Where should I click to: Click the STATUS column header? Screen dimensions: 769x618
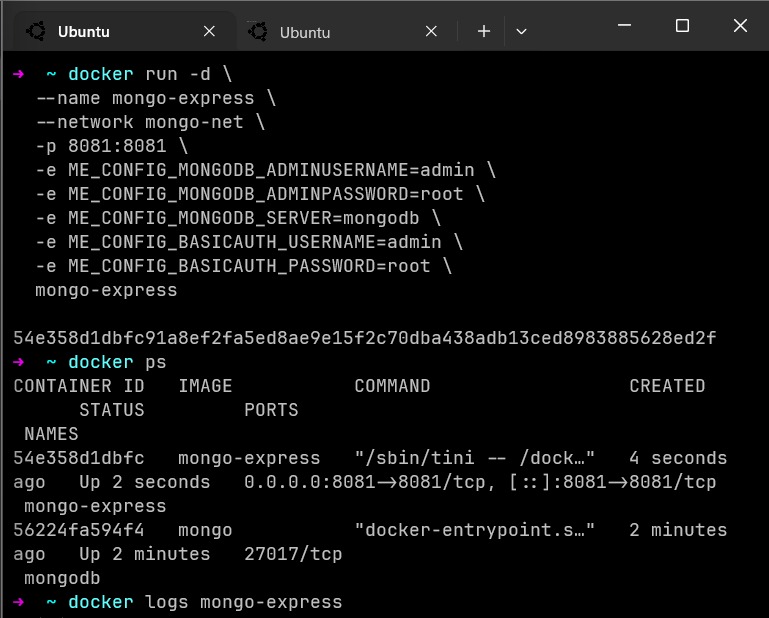coord(112,410)
